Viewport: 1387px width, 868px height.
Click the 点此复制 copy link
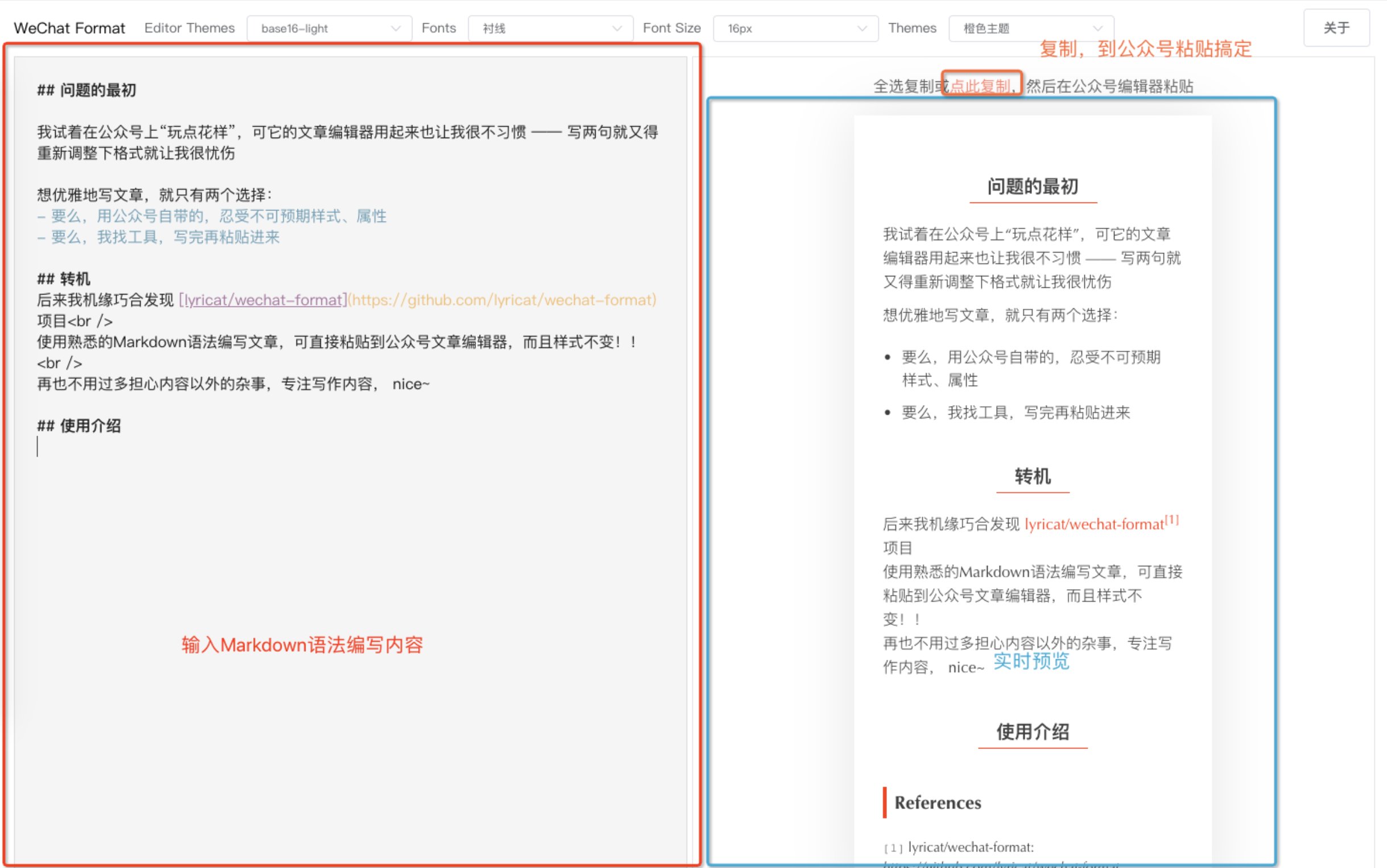point(980,86)
